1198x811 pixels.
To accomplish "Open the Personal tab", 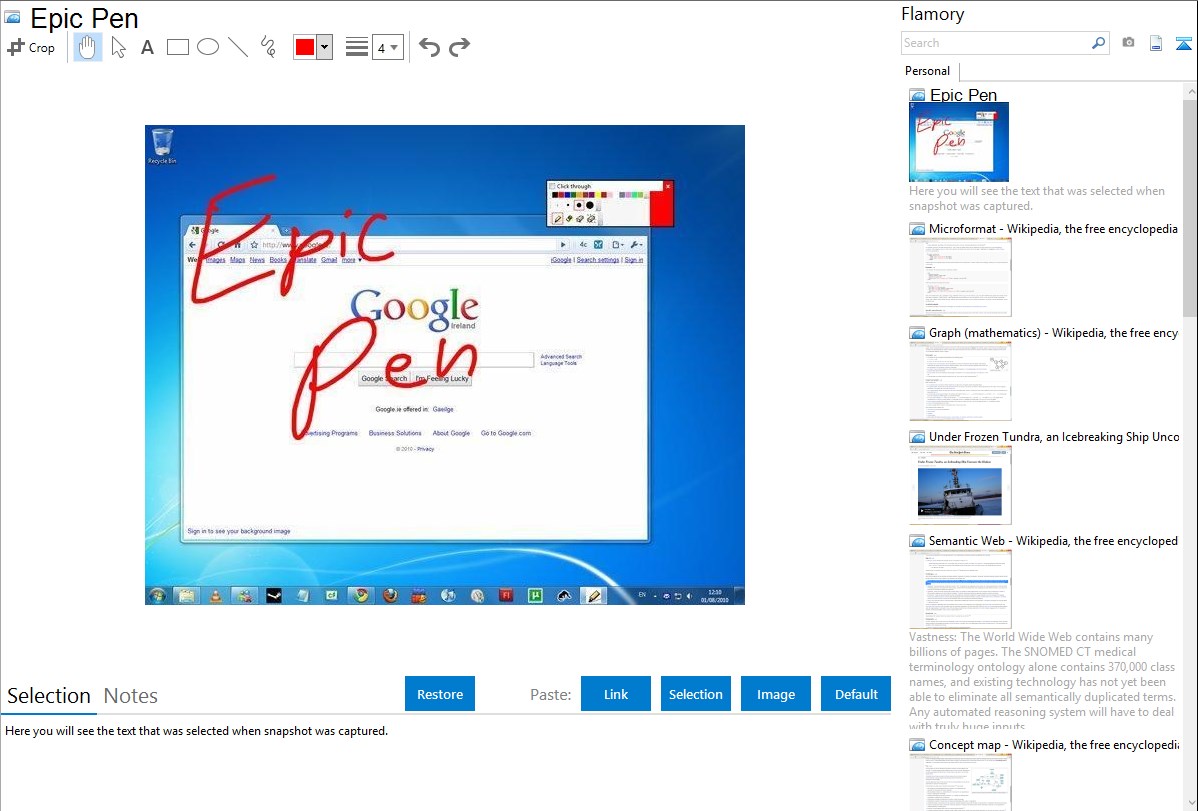I will point(928,71).
